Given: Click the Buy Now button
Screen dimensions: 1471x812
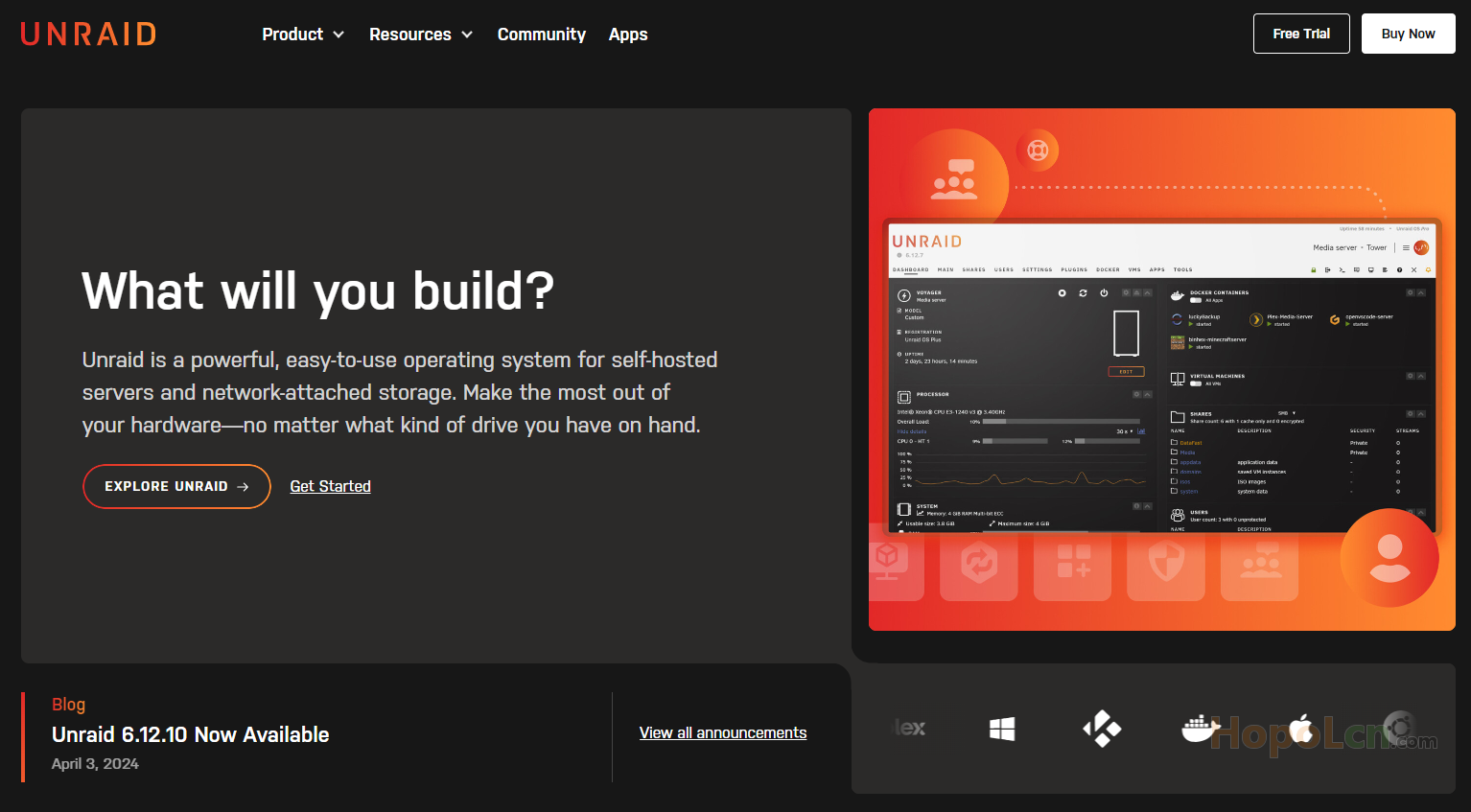Looking at the screenshot, I should tap(1409, 34).
